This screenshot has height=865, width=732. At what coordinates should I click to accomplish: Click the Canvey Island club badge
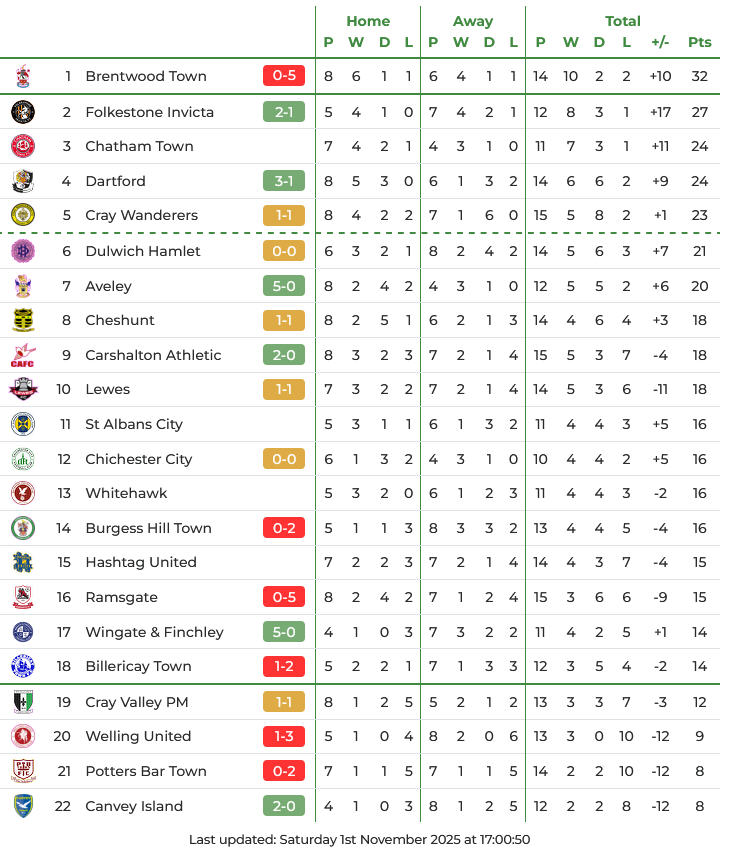pos(23,806)
